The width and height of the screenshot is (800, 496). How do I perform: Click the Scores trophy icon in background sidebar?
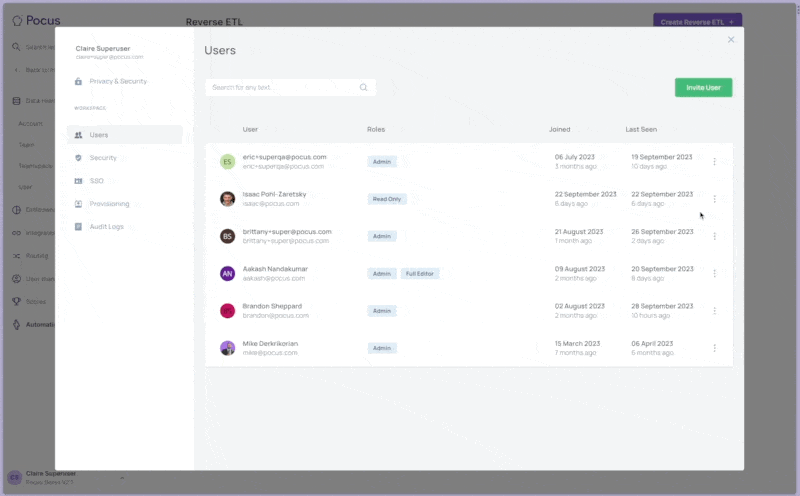coord(16,302)
